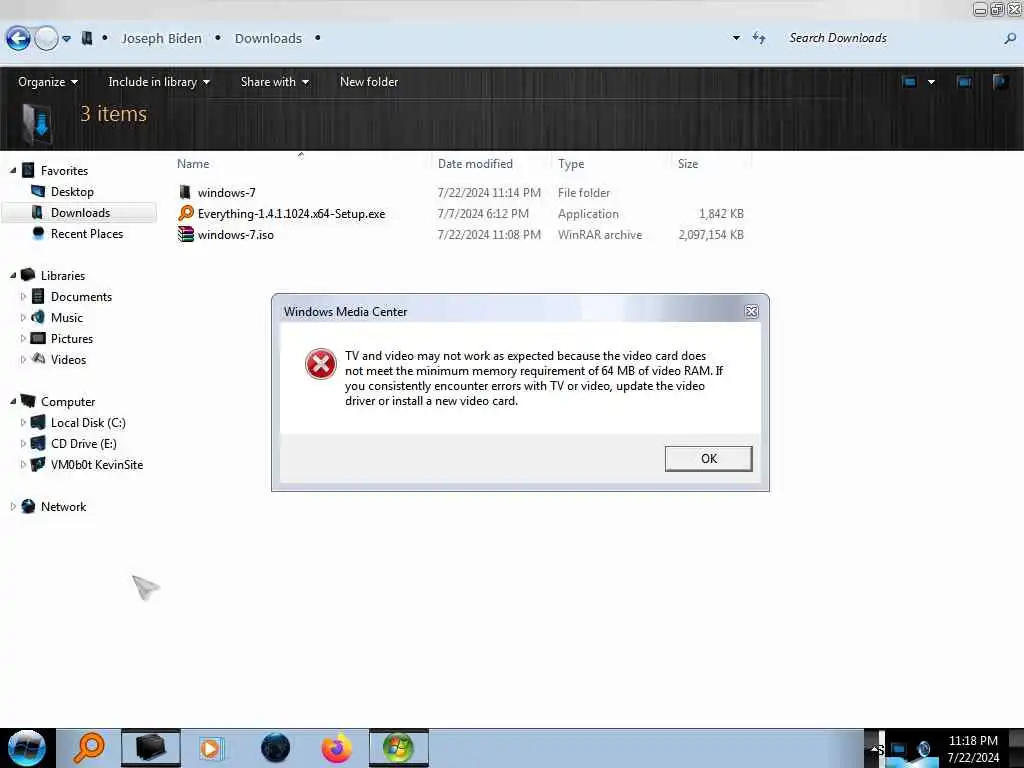Sort by Type column header

coord(571,164)
